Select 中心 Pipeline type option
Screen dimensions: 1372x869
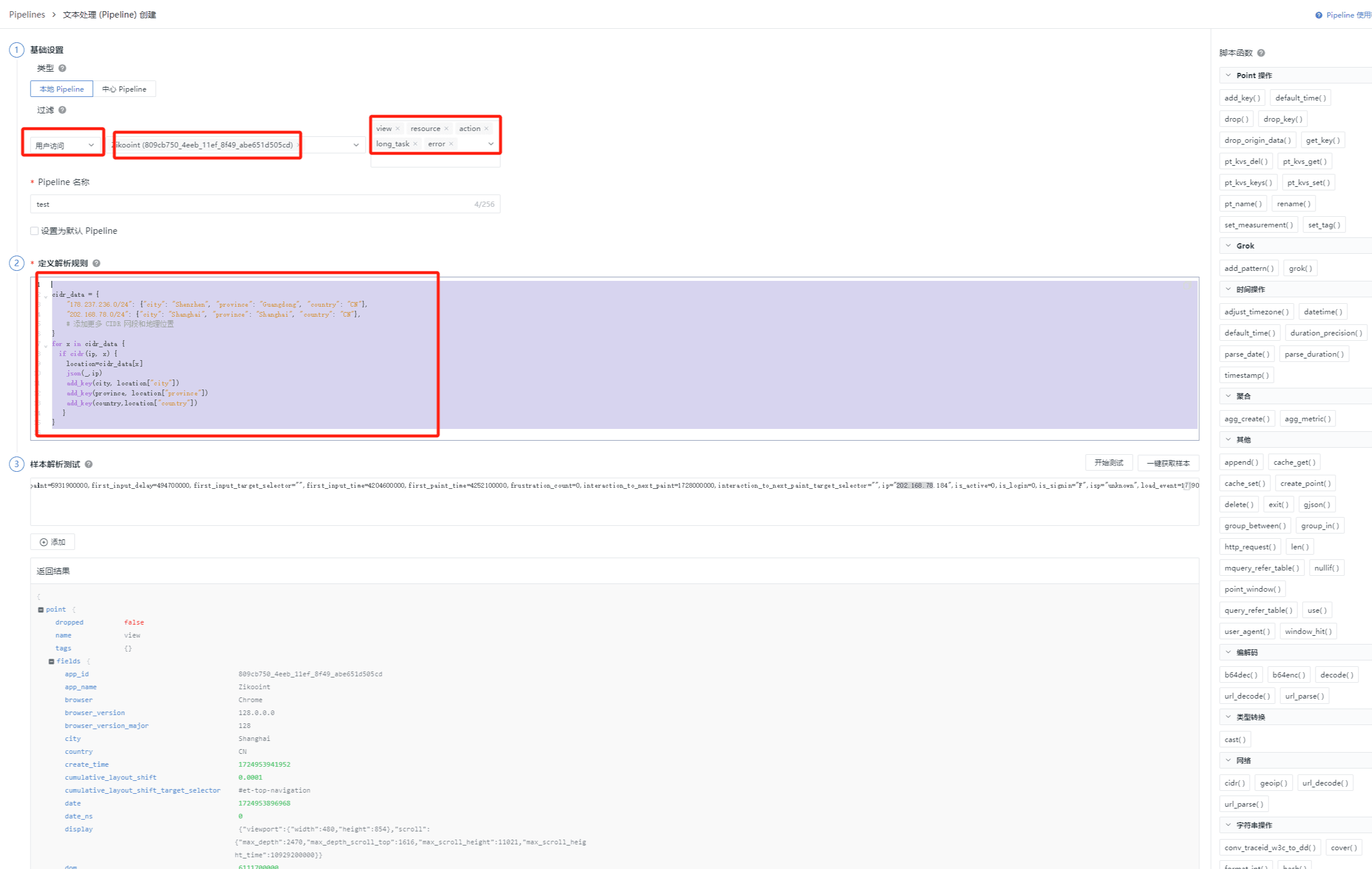pyautogui.click(x=124, y=89)
